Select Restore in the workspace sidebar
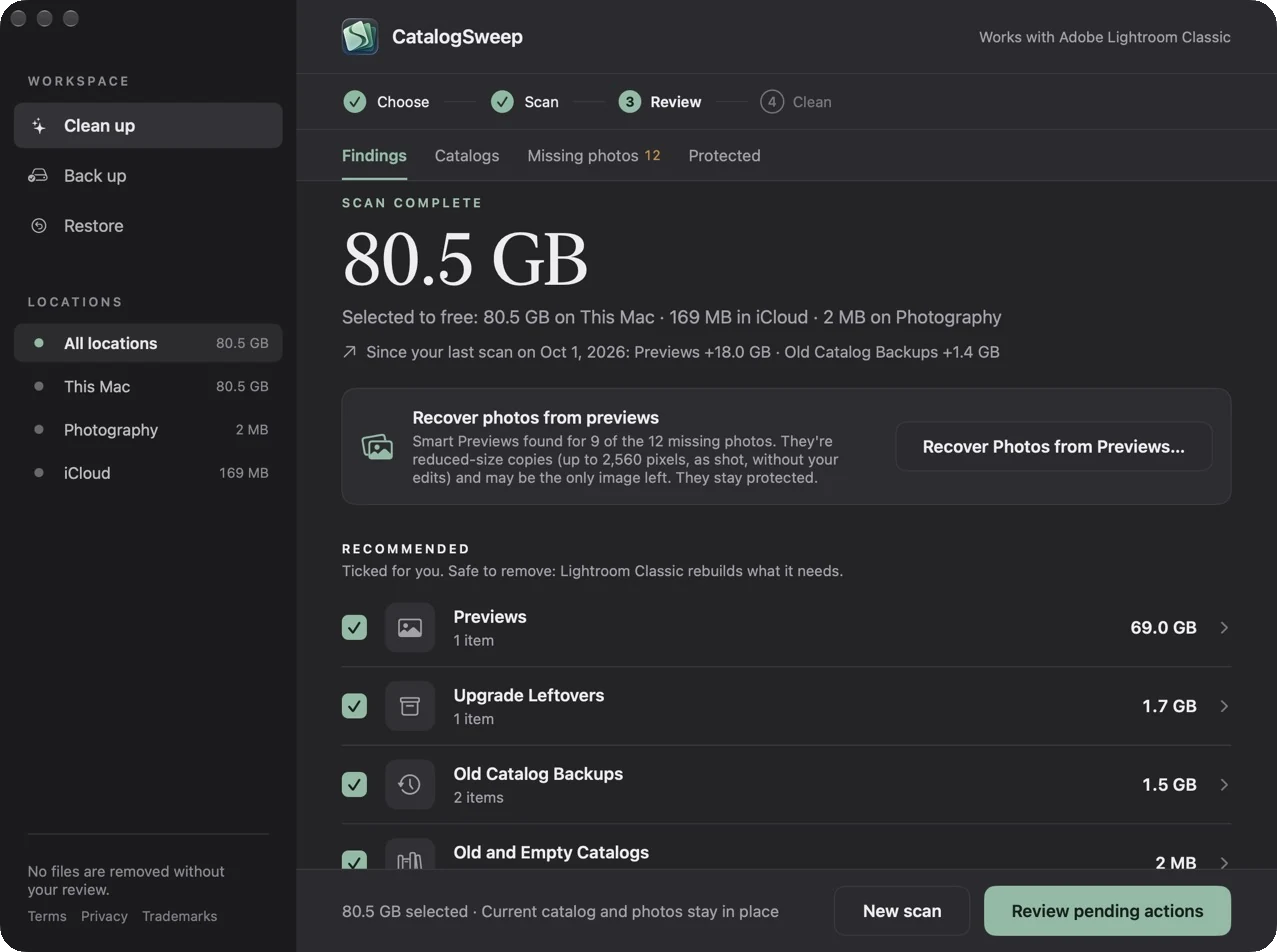This screenshot has height=952, width=1277. click(x=148, y=226)
